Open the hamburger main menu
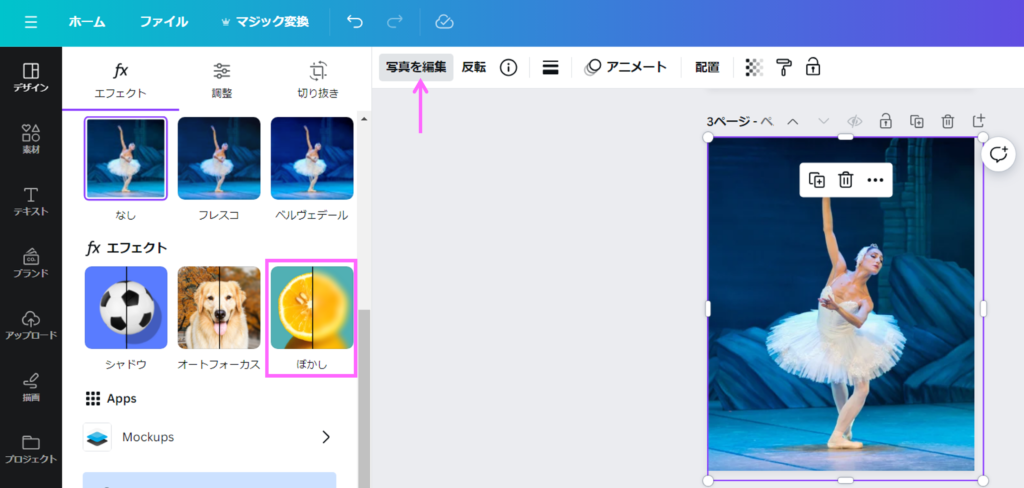 (30, 22)
